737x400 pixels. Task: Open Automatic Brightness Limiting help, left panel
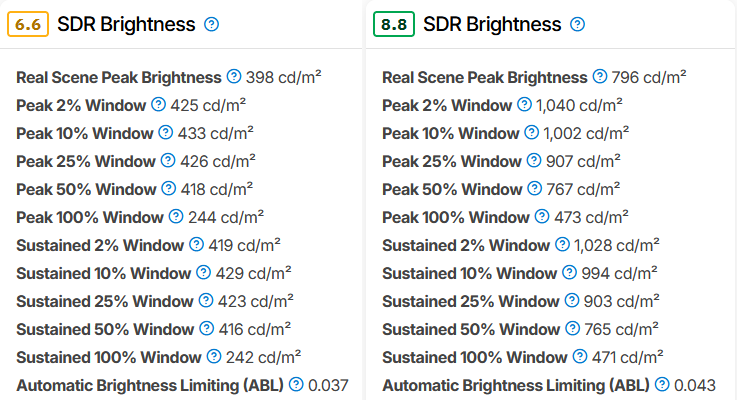coord(296,384)
